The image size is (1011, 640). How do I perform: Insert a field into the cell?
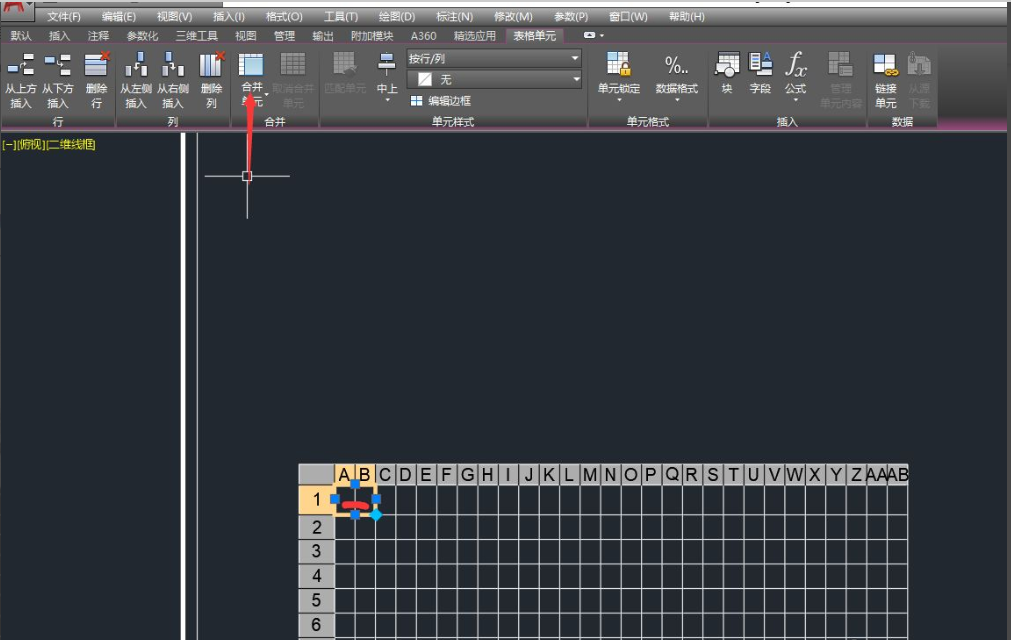click(x=760, y=73)
